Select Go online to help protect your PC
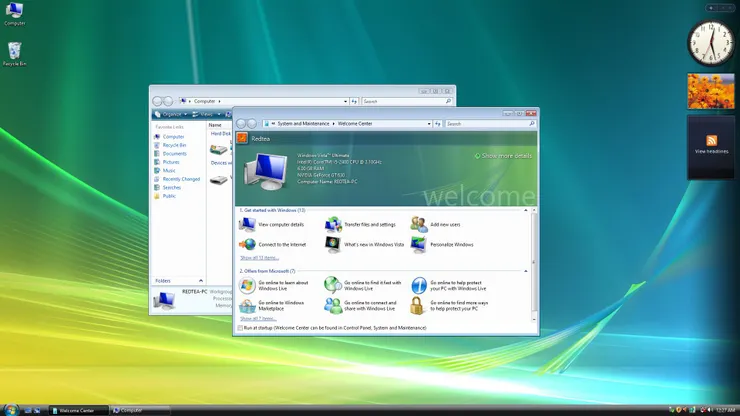This screenshot has width=740, height=416. tap(448, 286)
